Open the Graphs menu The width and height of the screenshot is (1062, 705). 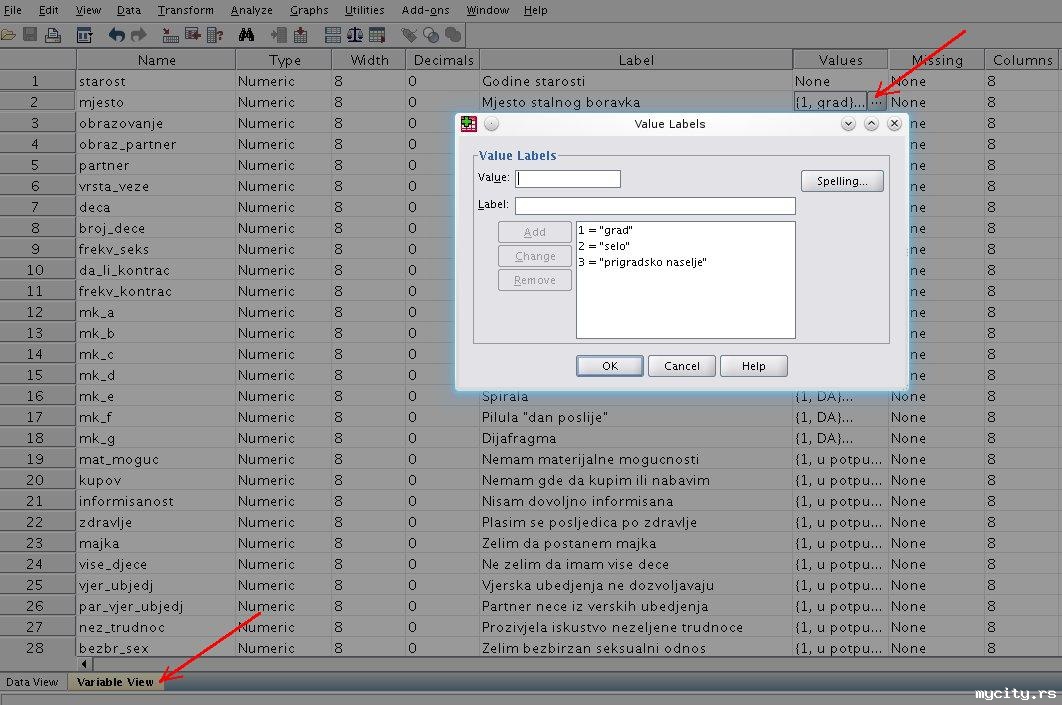click(309, 10)
